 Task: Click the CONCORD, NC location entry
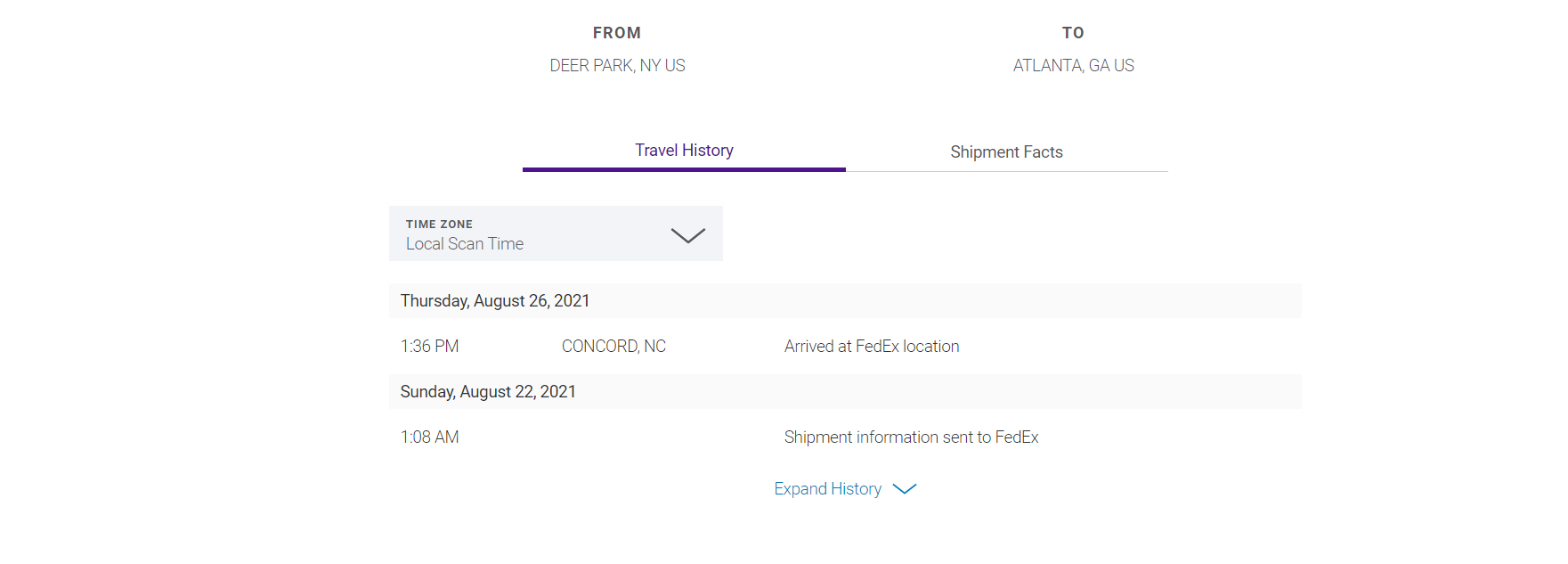coord(613,347)
